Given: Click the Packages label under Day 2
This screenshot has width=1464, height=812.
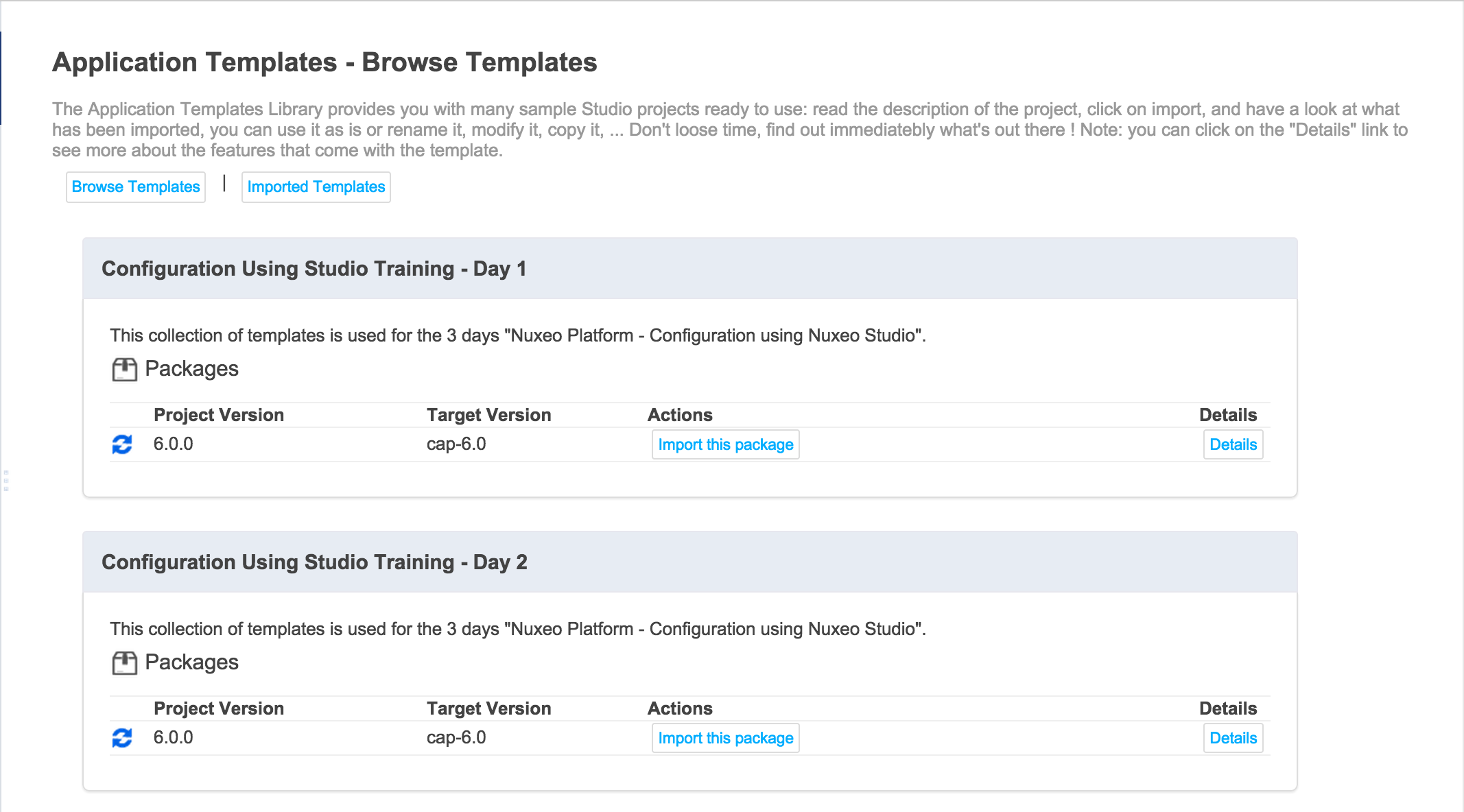Looking at the screenshot, I should point(192,662).
